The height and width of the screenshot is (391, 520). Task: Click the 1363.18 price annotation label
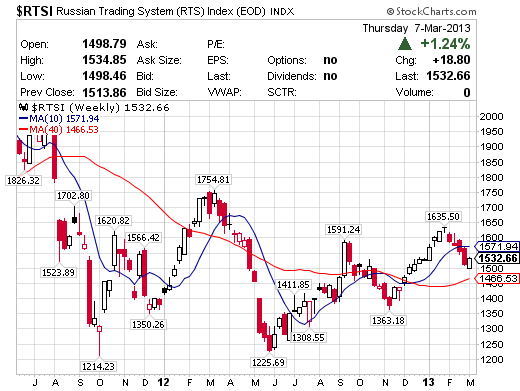[388, 320]
